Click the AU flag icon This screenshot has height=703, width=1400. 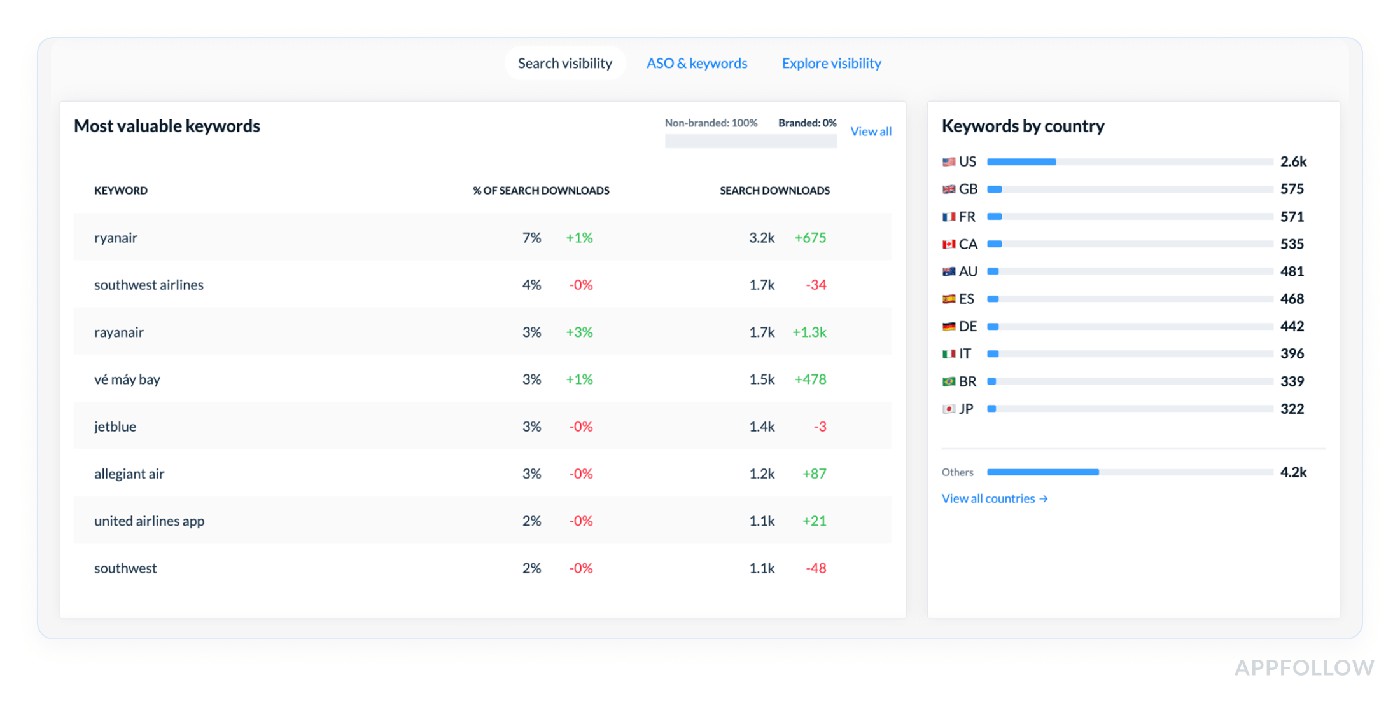(948, 271)
